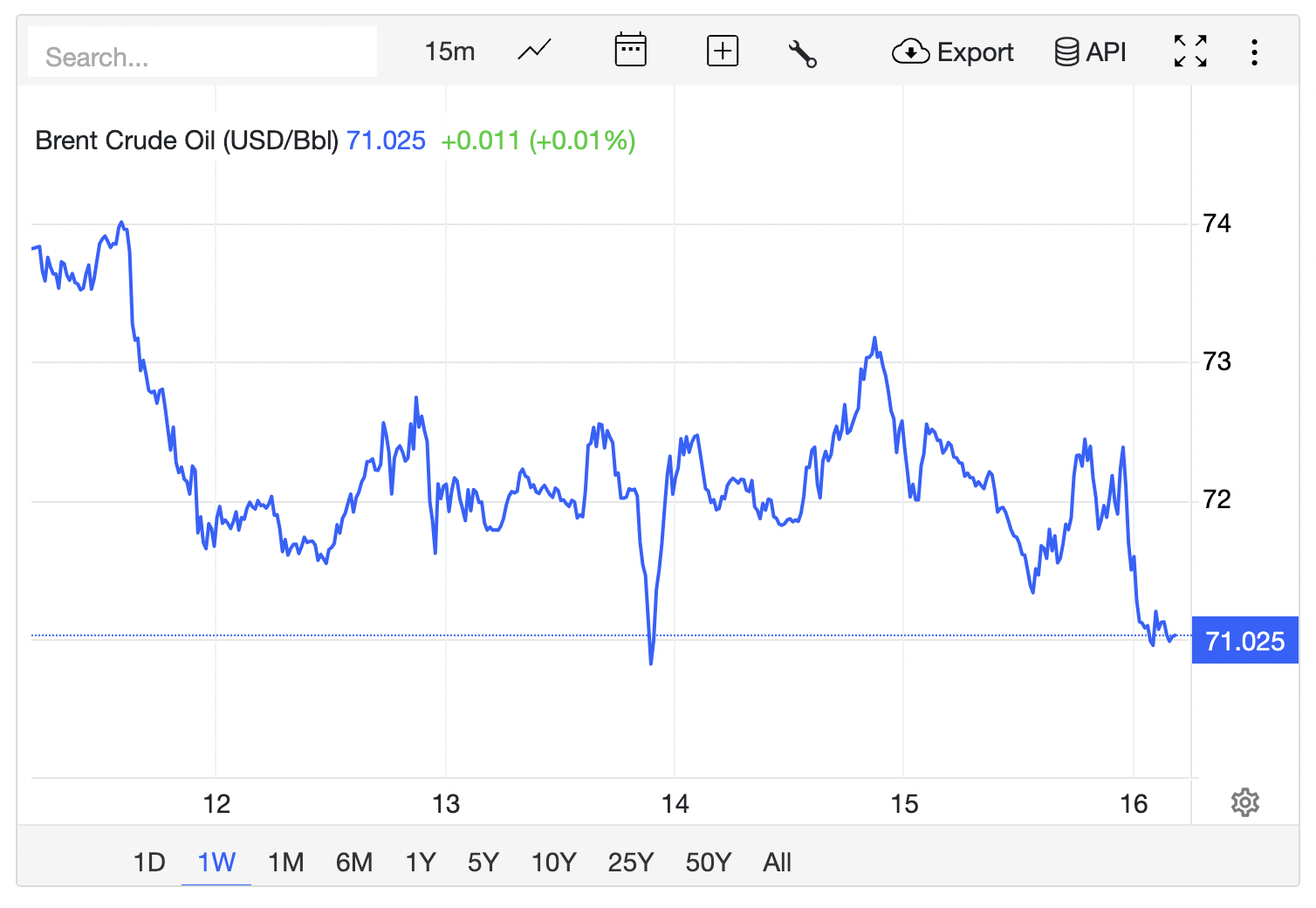This screenshot has height=908, width=1316.
Task: Click the 71.025 price value in header
Action: 386,141
